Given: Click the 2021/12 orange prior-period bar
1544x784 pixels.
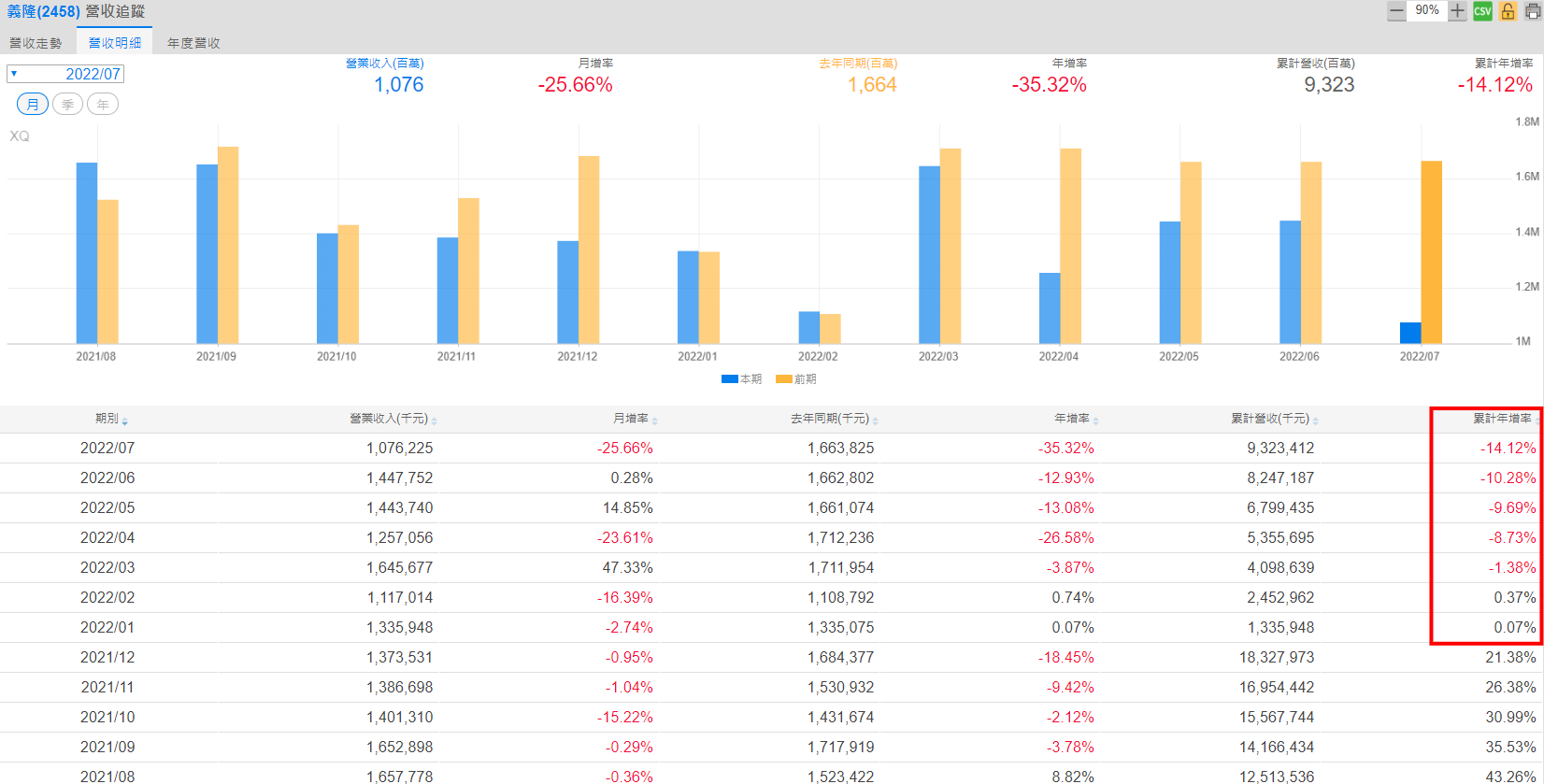Looking at the screenshot, I should (589, 249).
